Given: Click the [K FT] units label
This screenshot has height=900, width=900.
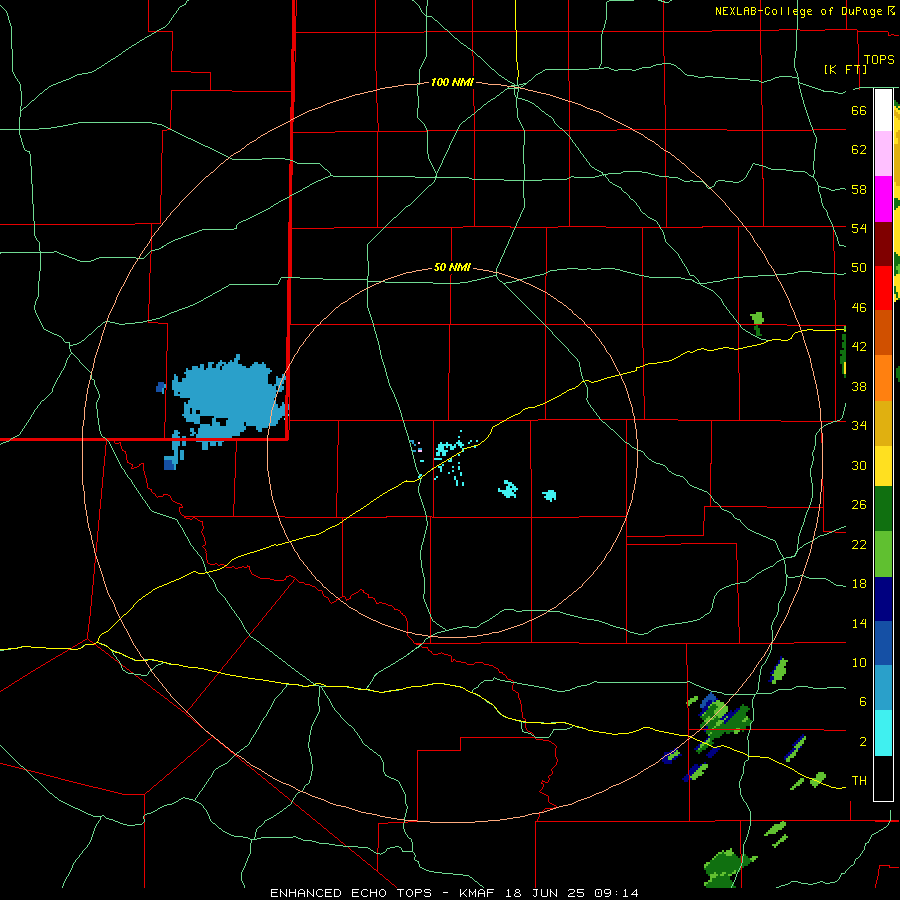Looking at the screenshot, I should pyautogui.click(x=845, y=69).
